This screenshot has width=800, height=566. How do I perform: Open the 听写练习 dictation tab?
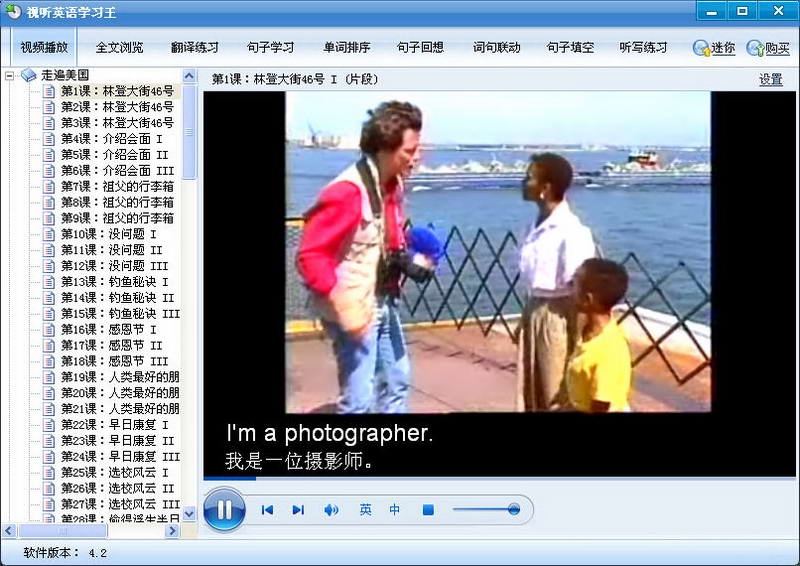tap(643, 47)
